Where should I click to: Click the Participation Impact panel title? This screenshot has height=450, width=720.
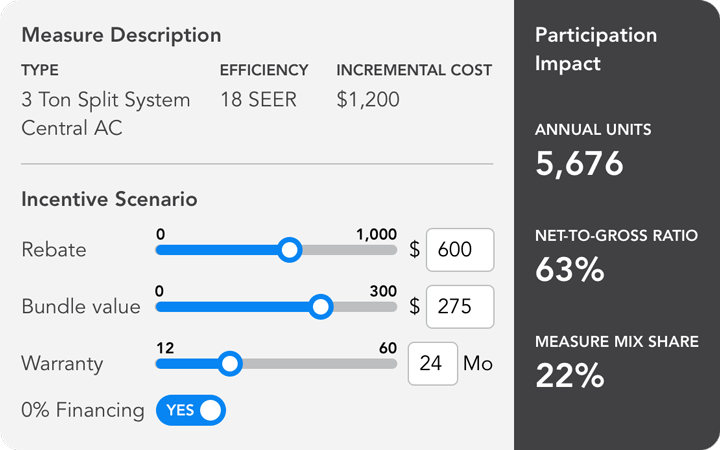click(596, 49)
